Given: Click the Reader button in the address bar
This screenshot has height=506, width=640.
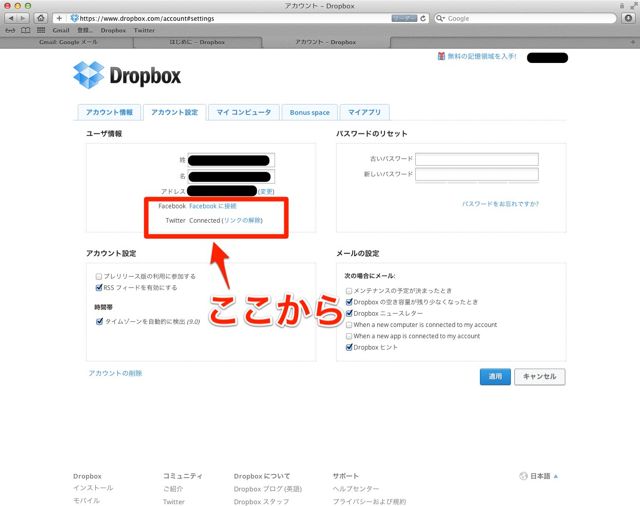Looking at the screenshot, I should (x=404, y=18).
